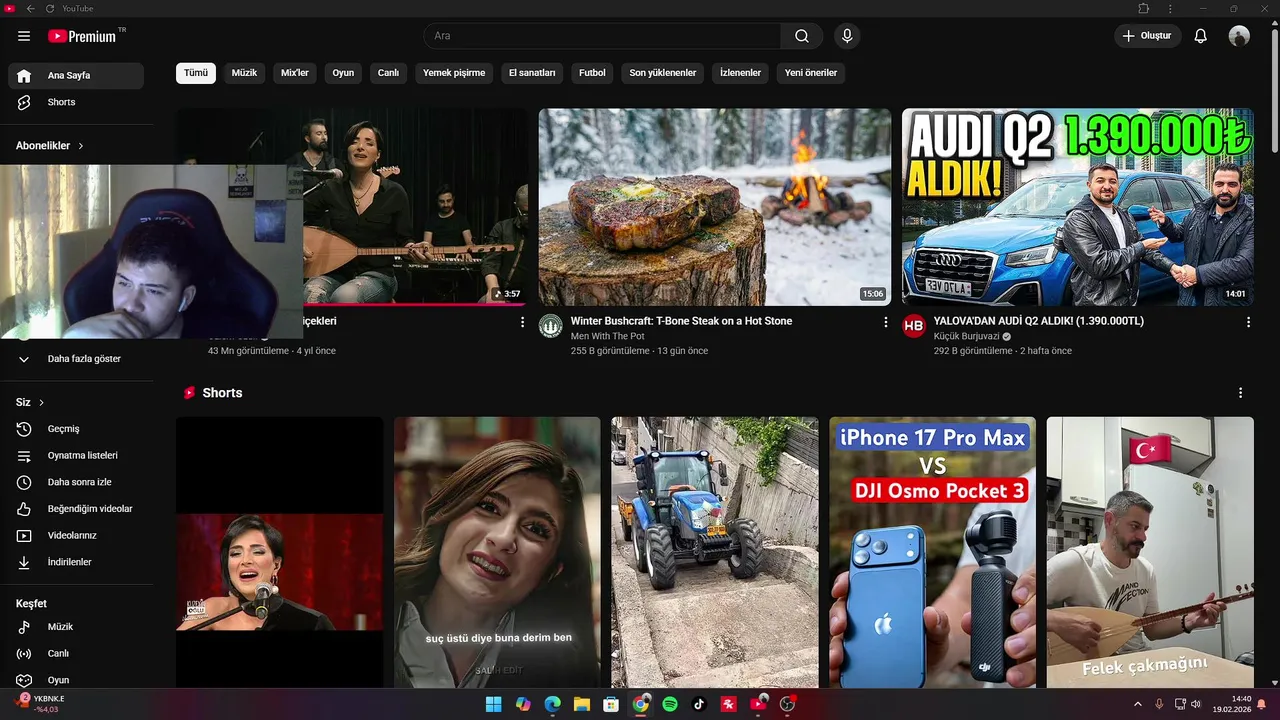Open options for Audi Q2 video
The height and width of the screenshot is (720, 1280).
1248,322
